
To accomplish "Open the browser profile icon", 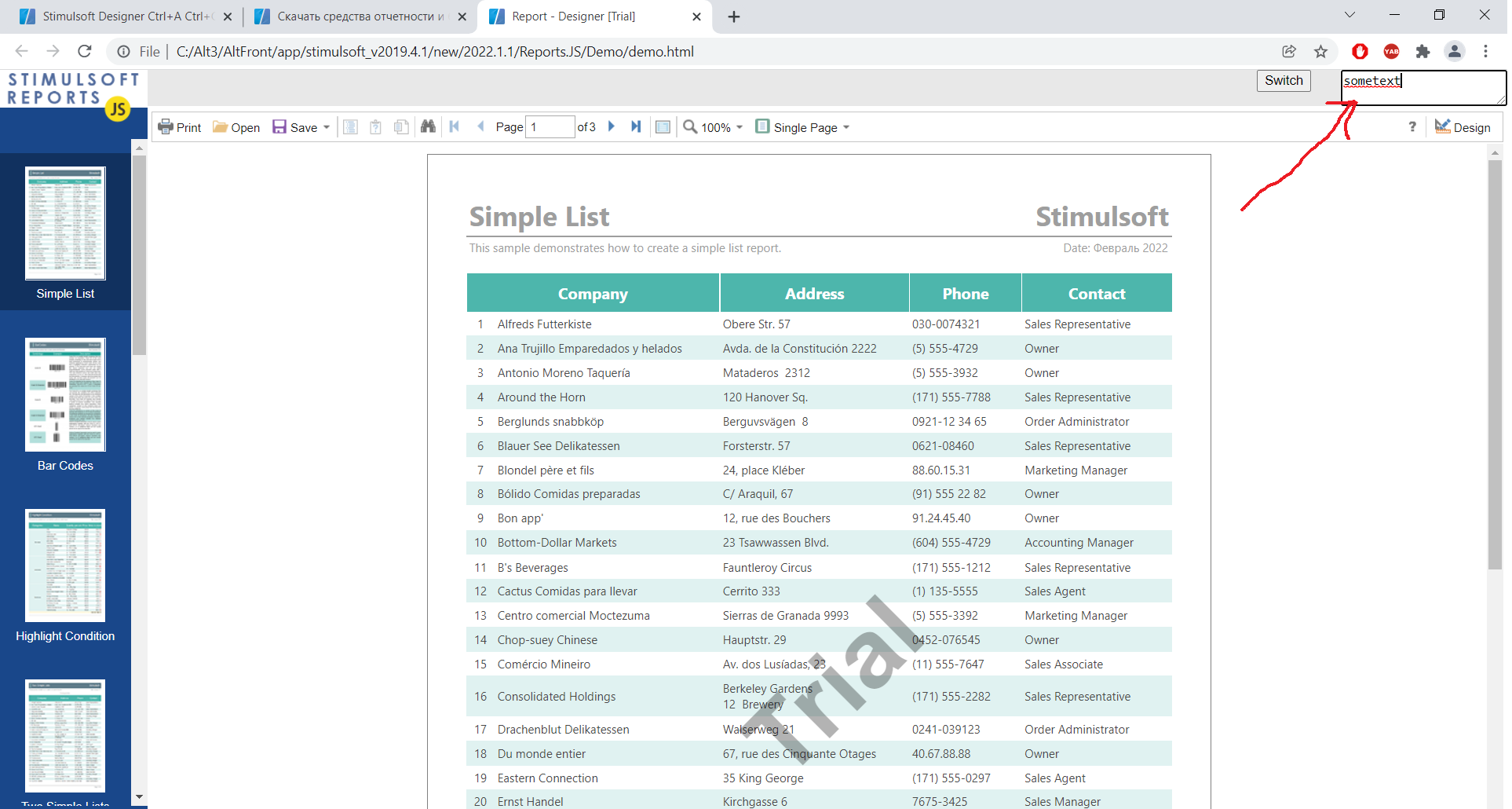I will [x=1455, y=51].
